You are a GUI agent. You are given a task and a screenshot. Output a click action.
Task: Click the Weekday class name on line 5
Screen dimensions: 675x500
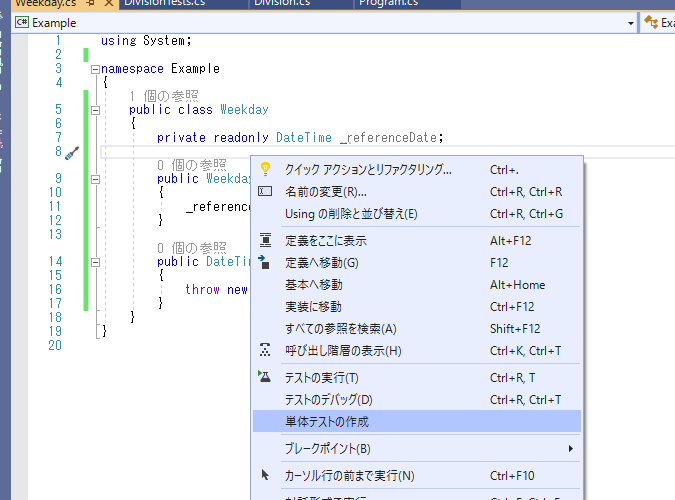pos(244,109)
